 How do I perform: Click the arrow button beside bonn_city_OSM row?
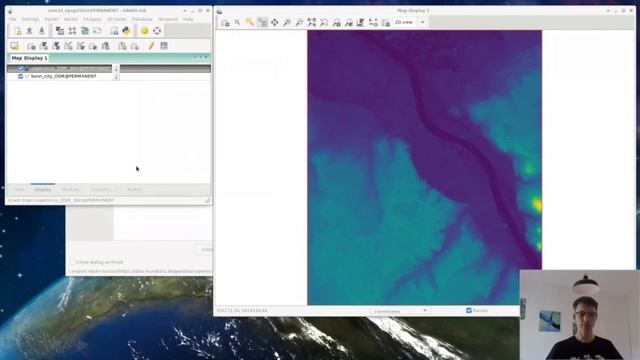[116, 76]
